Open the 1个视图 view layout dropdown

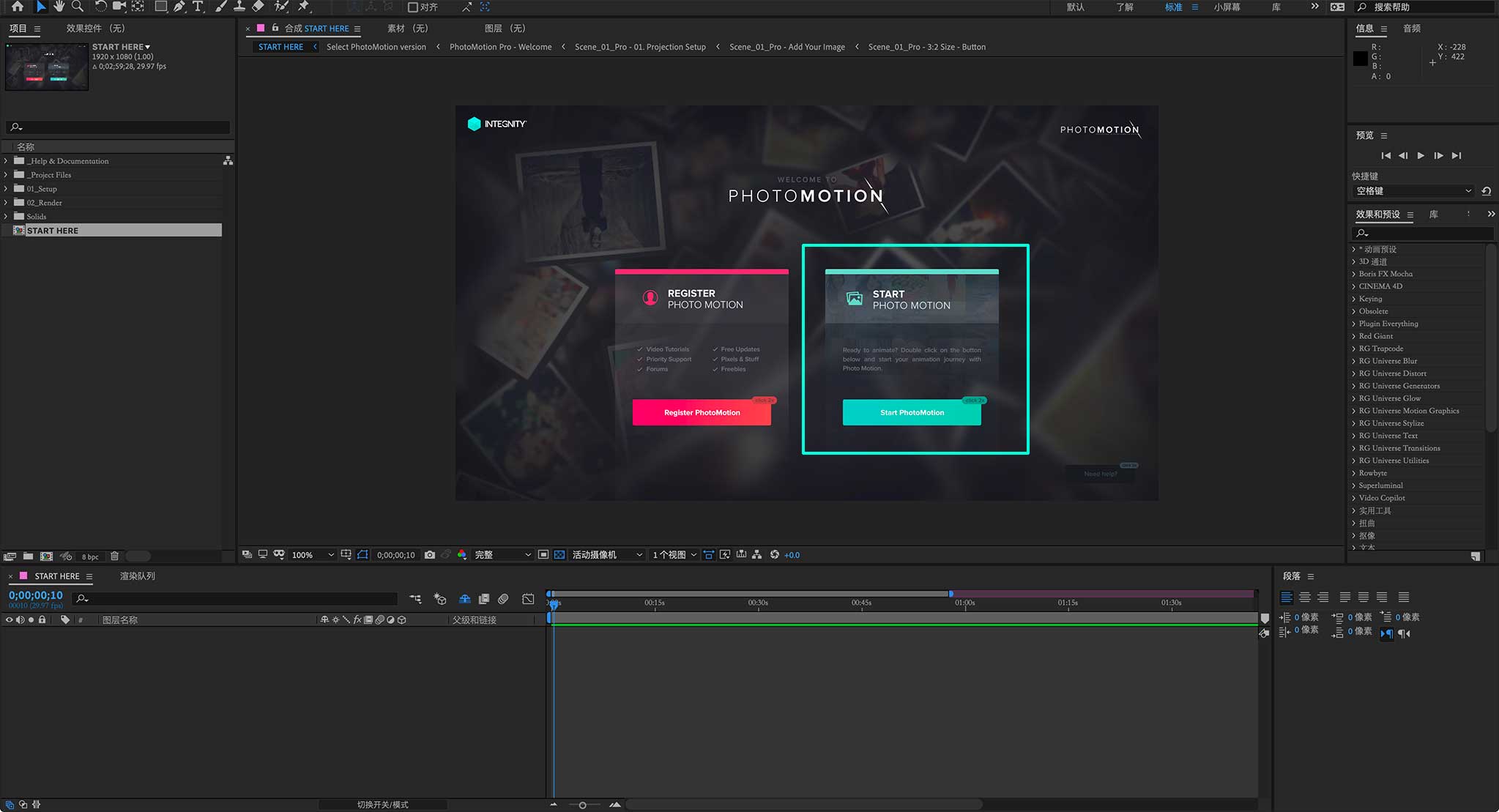[674, 555]
